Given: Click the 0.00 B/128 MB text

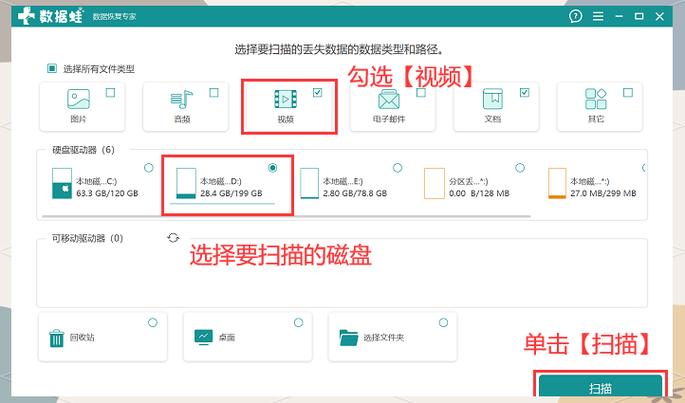Looking at the screenshot, I should [x=479, y=193].
